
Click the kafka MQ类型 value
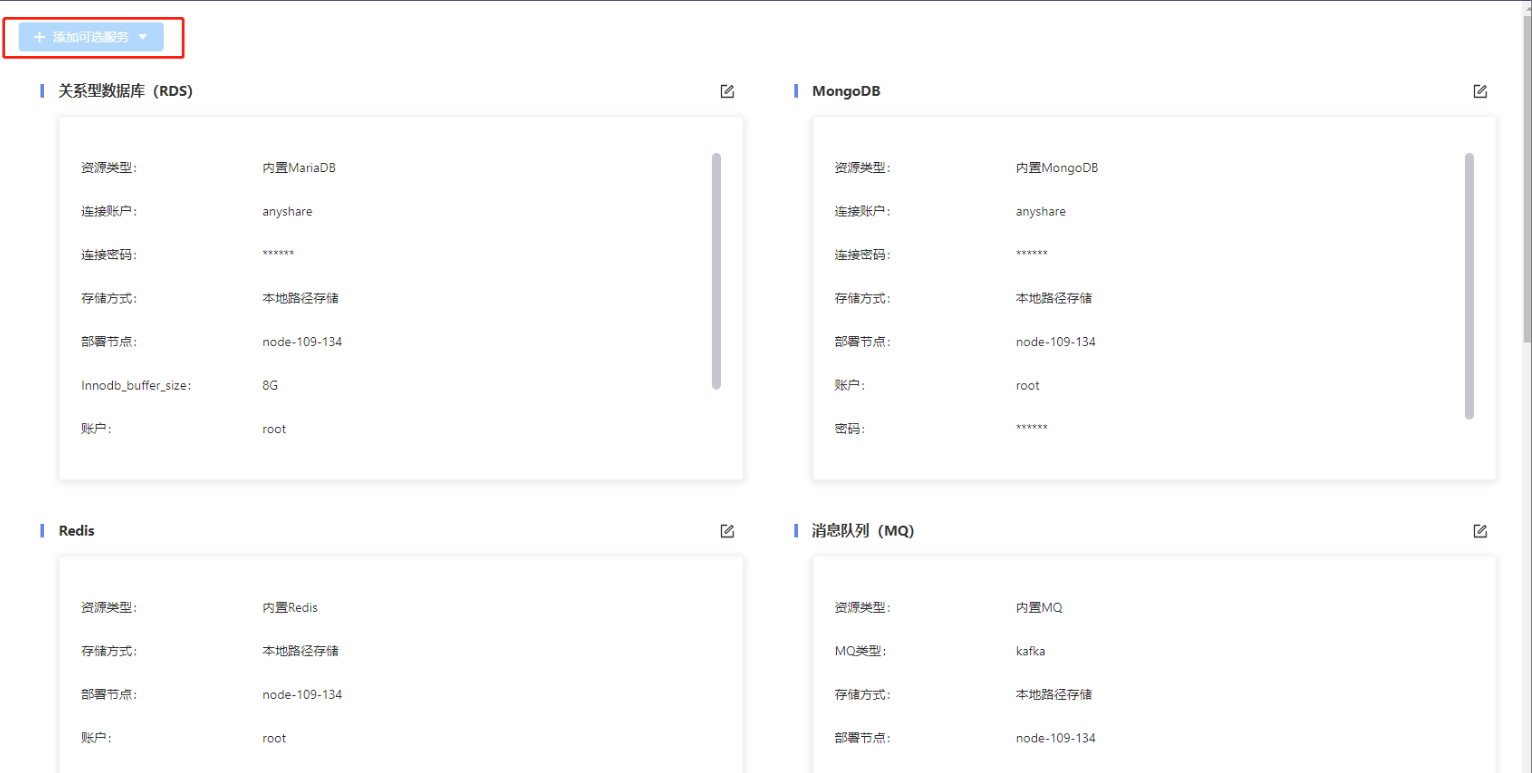1031,651
